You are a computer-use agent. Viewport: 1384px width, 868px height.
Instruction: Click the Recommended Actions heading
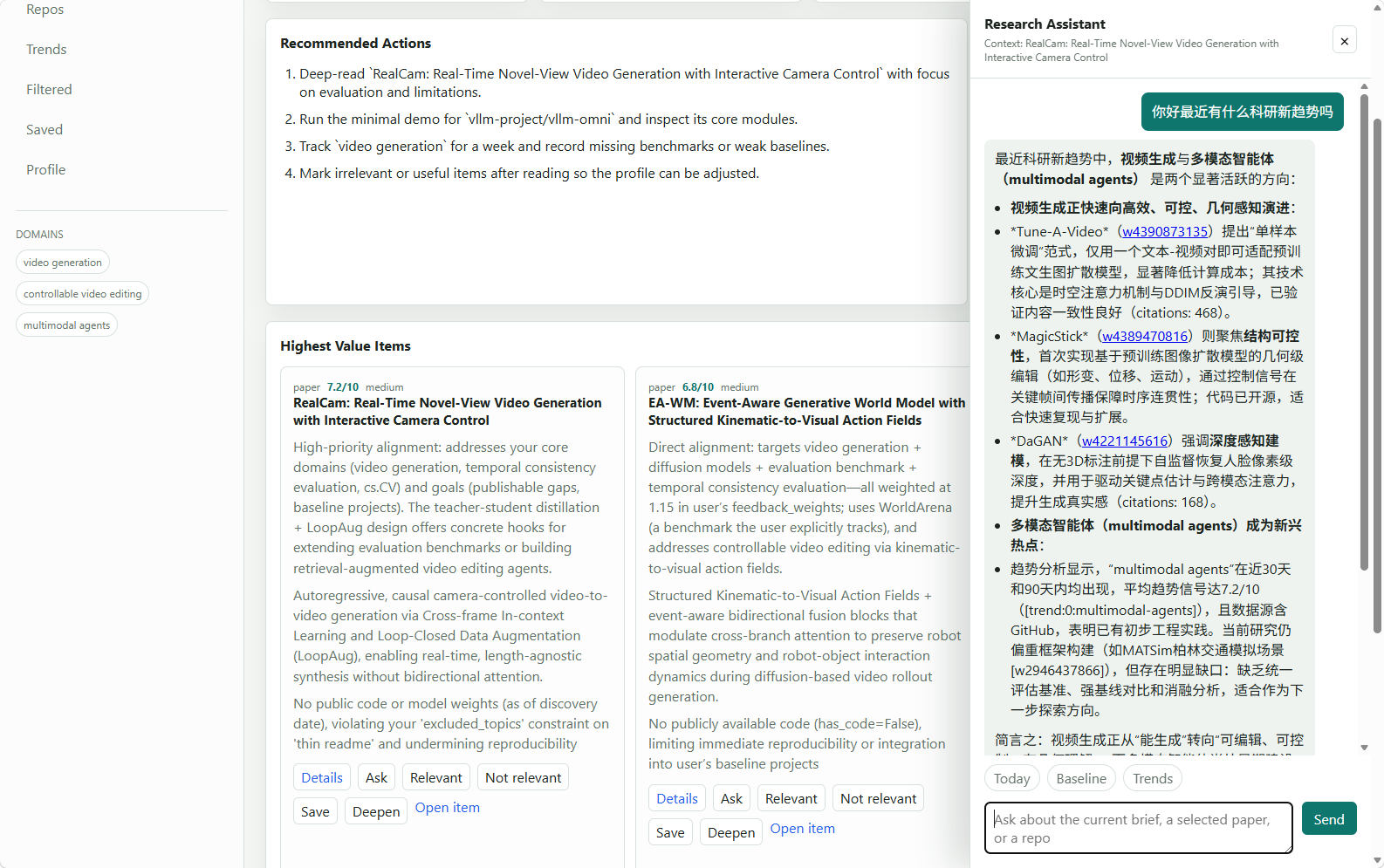point(355,44)
